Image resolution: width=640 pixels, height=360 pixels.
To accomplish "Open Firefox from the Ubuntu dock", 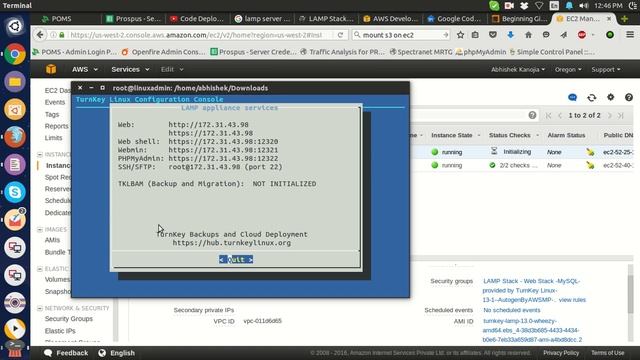I will tap(15, 137).
